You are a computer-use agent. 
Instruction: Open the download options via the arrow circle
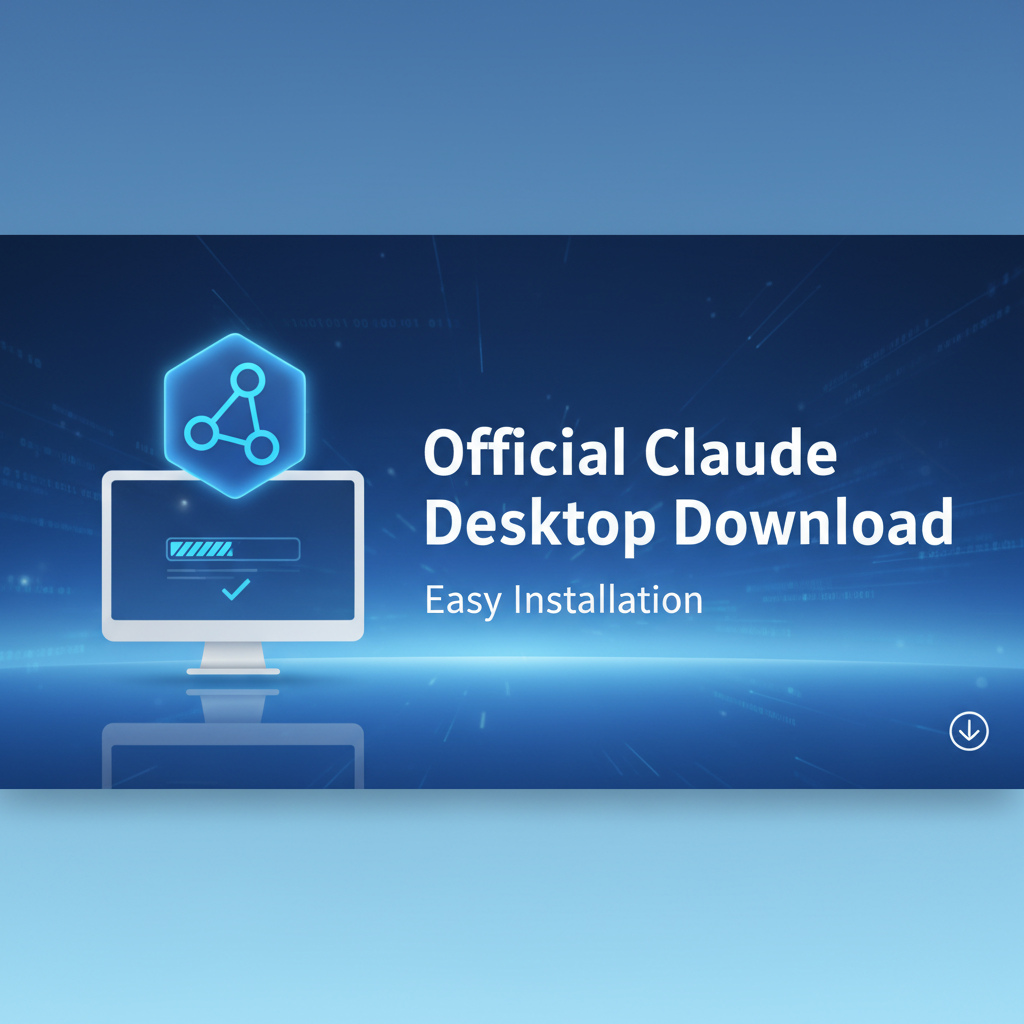pyautogui.click(x=966, y=731)
